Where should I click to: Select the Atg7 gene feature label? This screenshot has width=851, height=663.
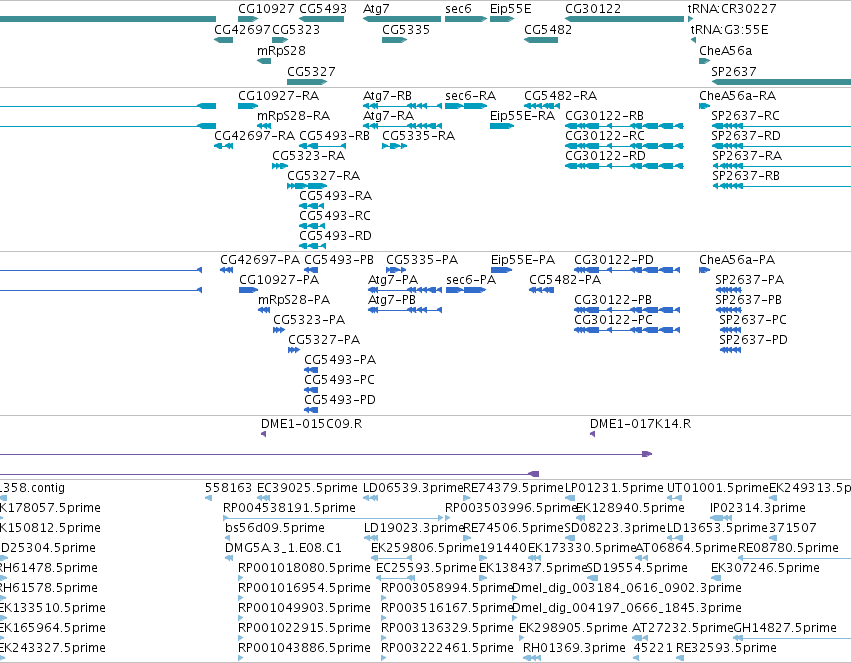[376, 9]
